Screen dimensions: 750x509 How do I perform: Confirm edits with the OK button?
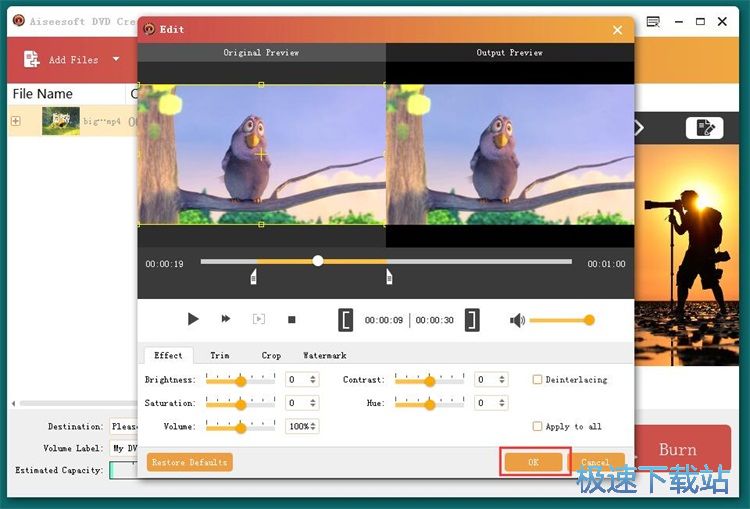pos(533,462)
